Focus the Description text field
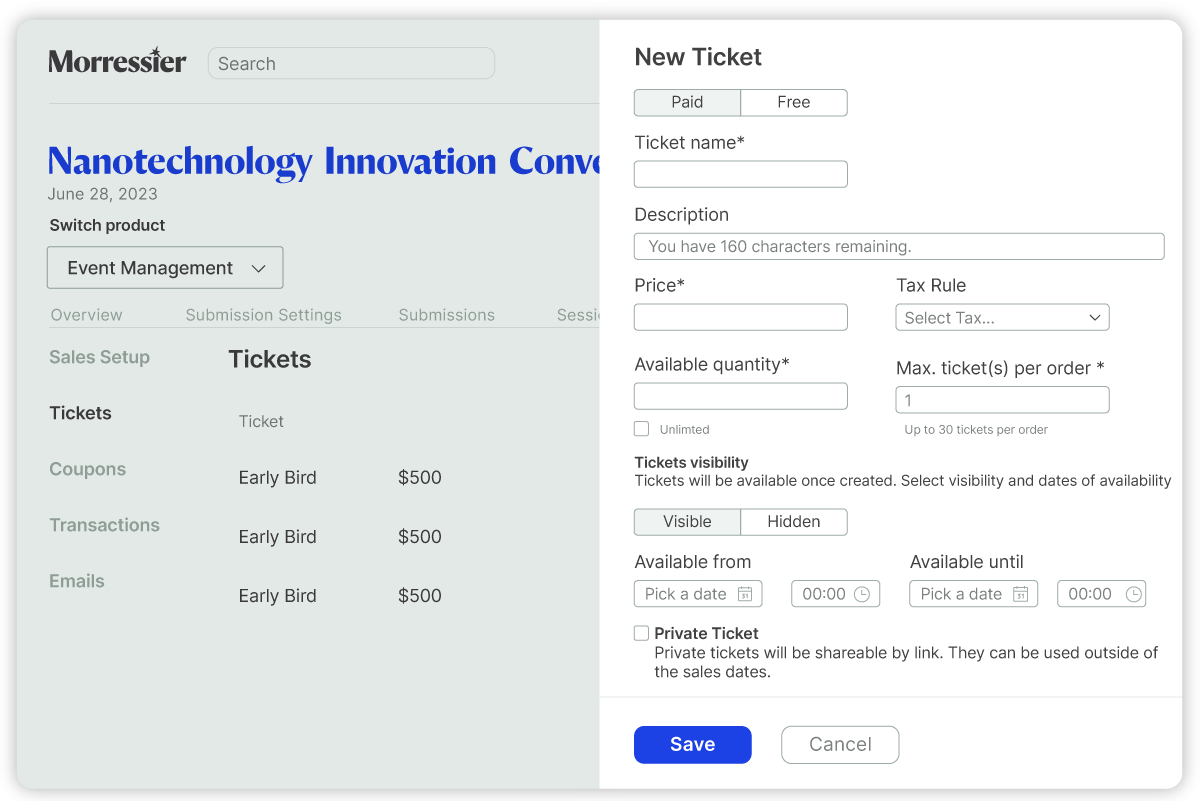1200x801 pixels. 899,246
